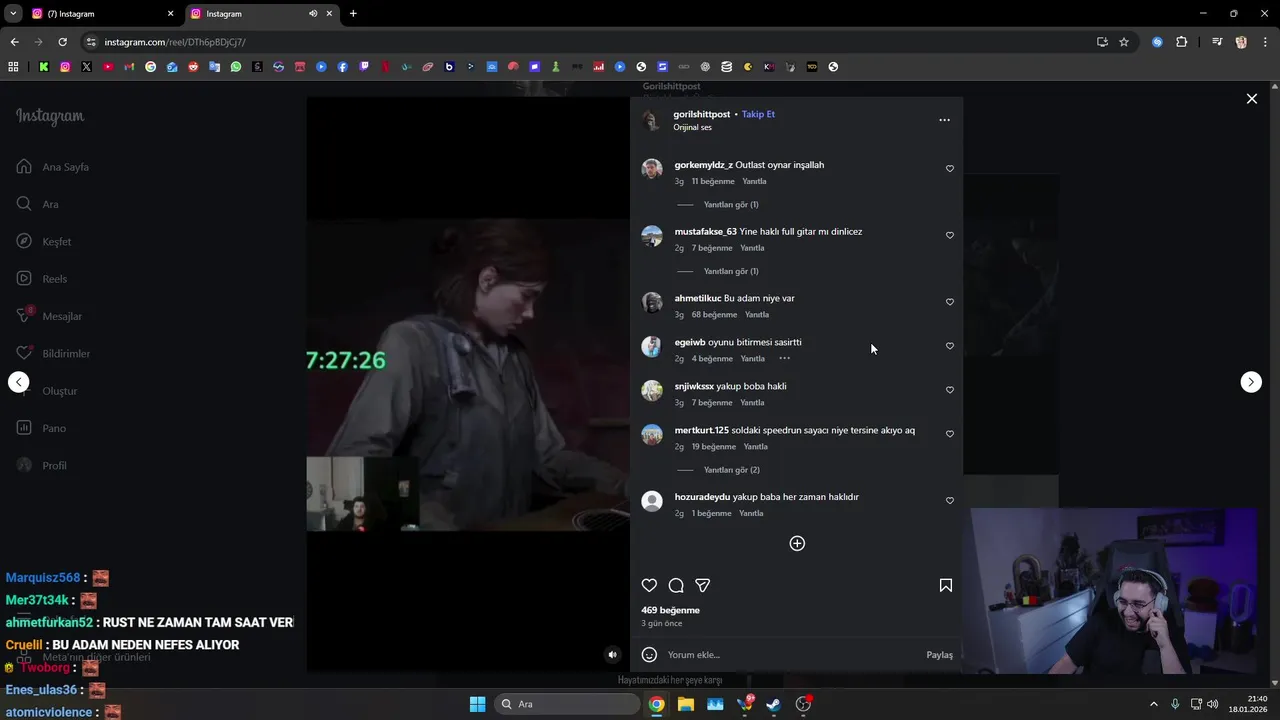This screenshot has height=720, width=1280.
Task: Open gorilshittpost profile avatar
Action: (652, 120)
